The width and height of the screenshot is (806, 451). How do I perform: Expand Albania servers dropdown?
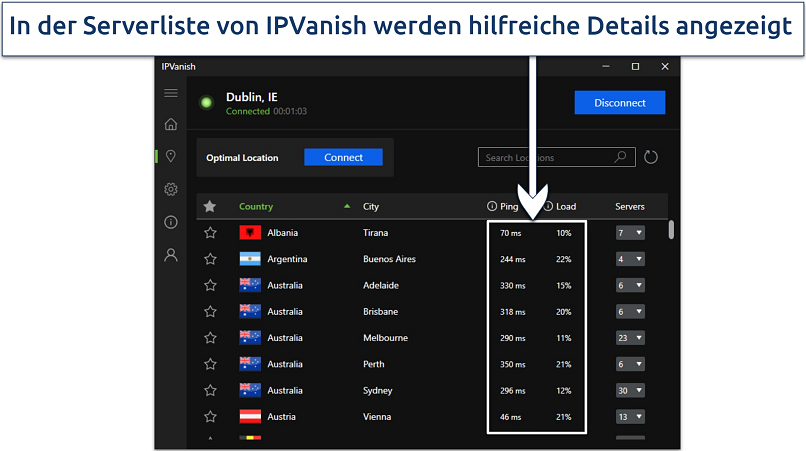630,233
